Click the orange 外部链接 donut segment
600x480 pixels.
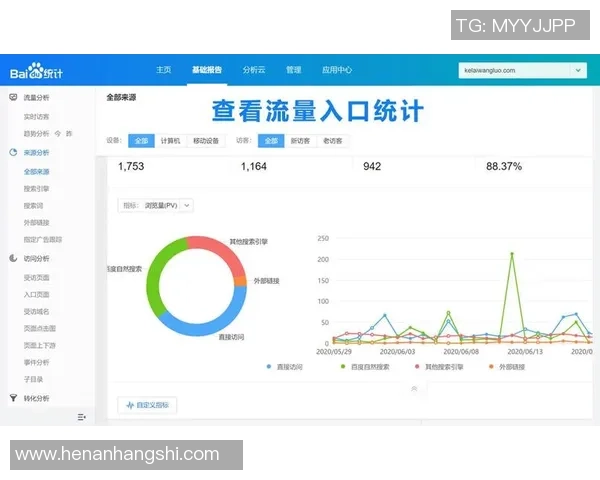(x=240, y=281)
